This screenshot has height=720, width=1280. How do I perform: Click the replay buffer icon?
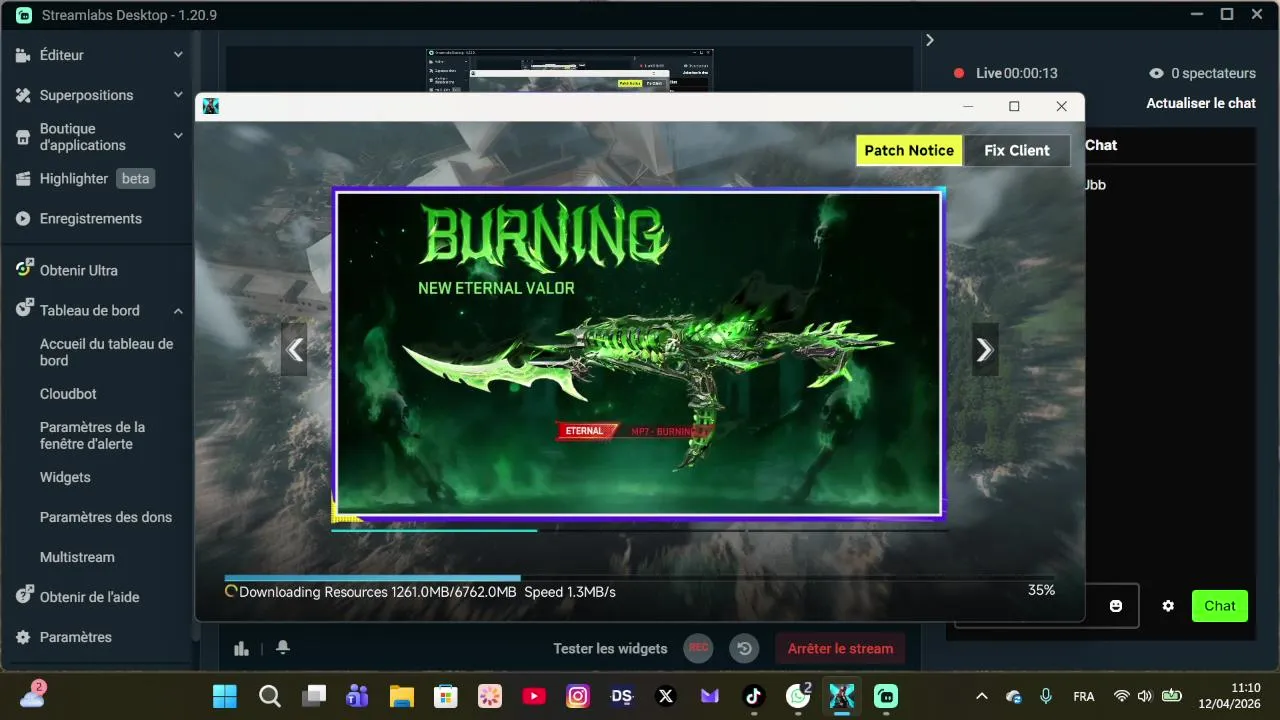point(744,648)
